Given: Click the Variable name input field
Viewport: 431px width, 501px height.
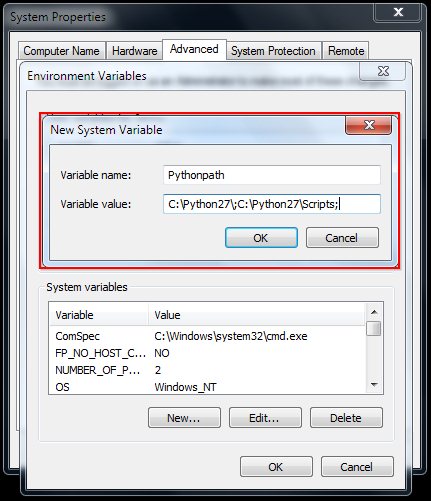Looking at the screenshot, I should 272,175.
